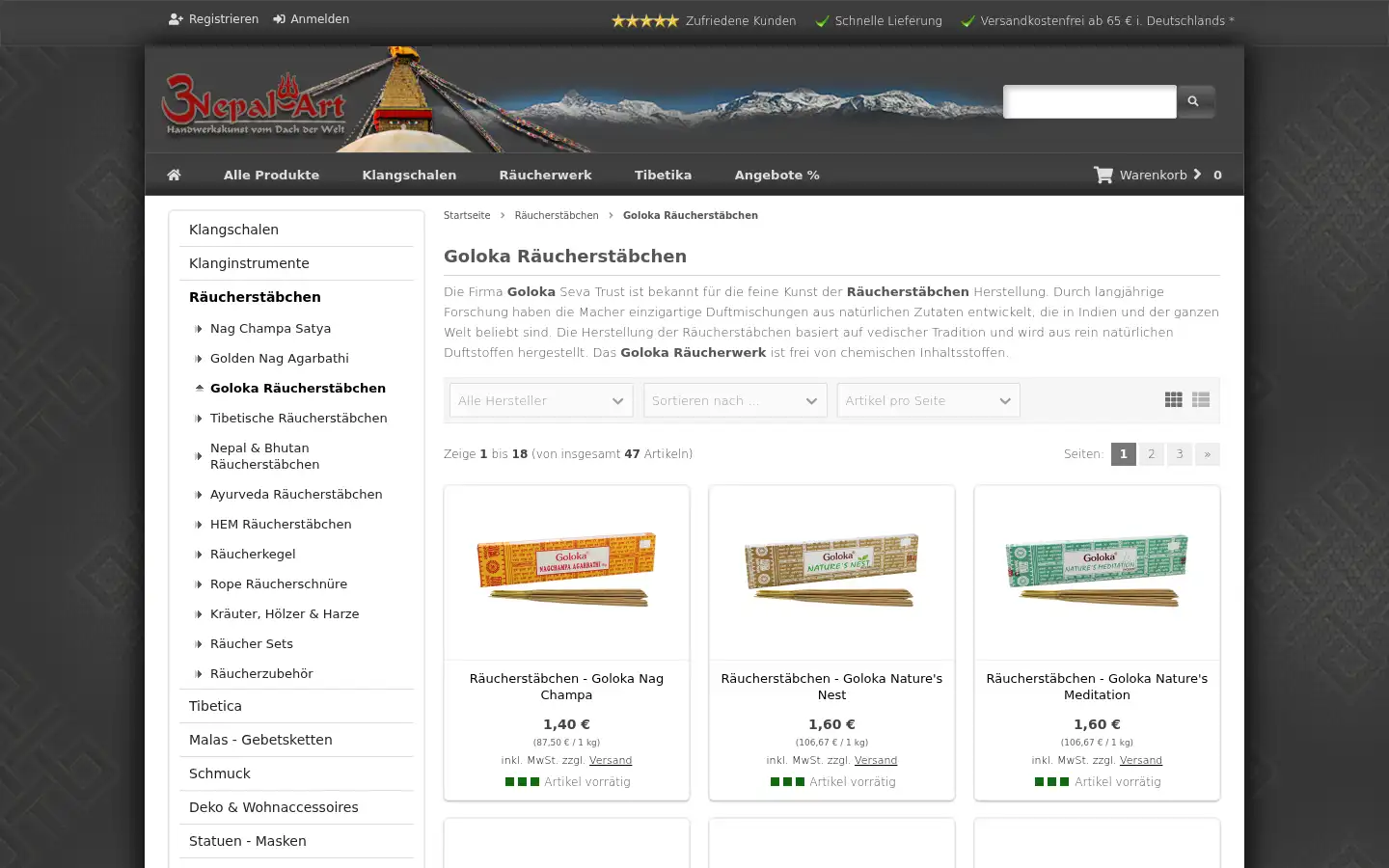This screenshot has width=1389, height=868.
Task: Go to page 2 of results
Action: (1152, 454)
